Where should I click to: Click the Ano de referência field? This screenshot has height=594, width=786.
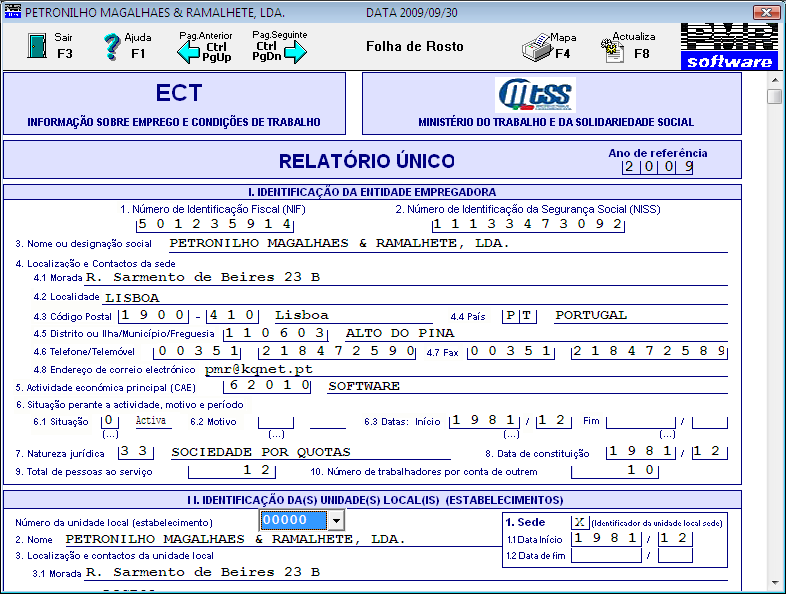[658, 166]
